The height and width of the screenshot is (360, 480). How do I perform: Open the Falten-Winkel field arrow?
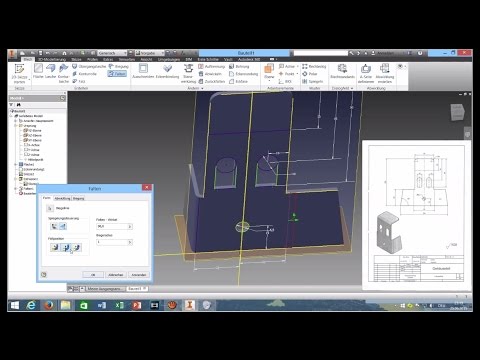click(130, 227)
